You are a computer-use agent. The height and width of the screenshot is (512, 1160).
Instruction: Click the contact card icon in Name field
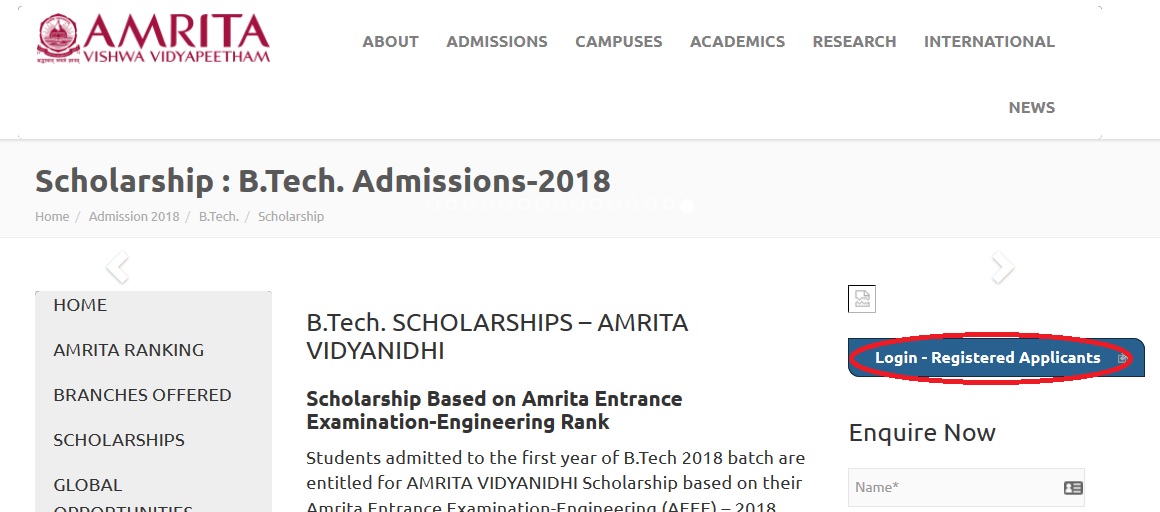1073,488
